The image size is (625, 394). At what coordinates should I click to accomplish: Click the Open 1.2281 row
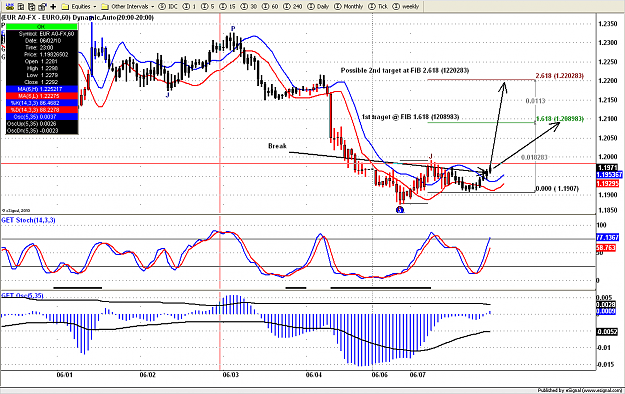pyautogui.click(x=41, y=61)
